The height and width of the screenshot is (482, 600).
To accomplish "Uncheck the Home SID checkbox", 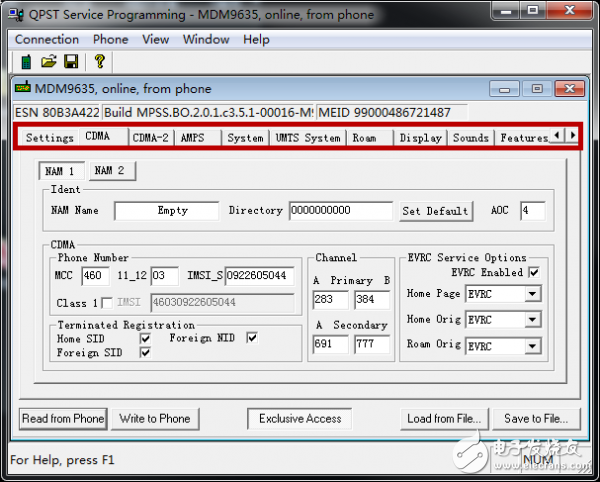I will tap(145, 339).
